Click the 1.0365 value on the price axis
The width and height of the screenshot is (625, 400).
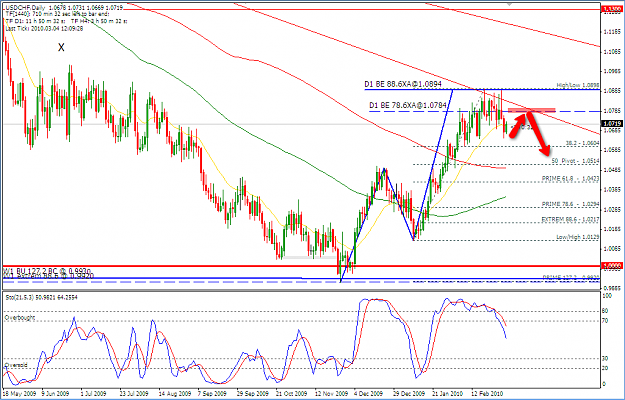(613, 190)
